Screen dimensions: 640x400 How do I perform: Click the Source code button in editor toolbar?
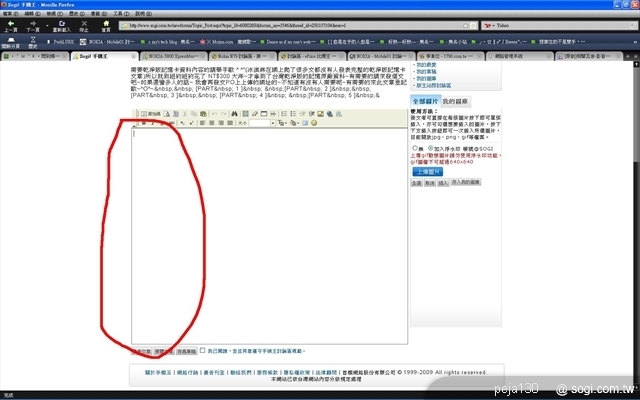(x=151, y=115)
